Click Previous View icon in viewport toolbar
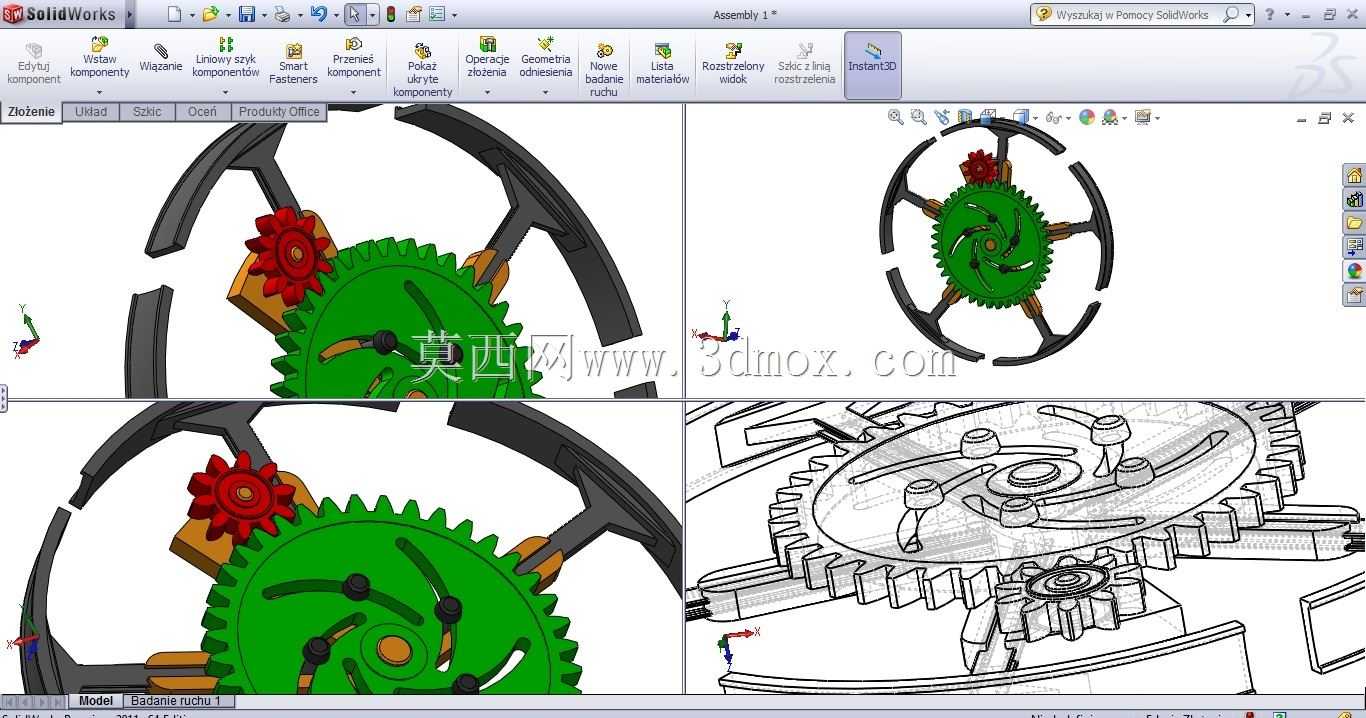1366x718 pixels. [x=942, y=117]
